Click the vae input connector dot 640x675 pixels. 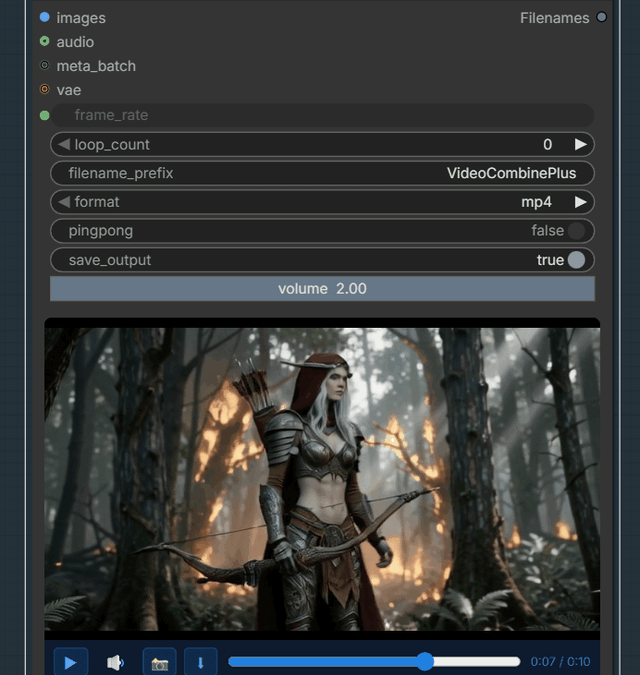44,90
